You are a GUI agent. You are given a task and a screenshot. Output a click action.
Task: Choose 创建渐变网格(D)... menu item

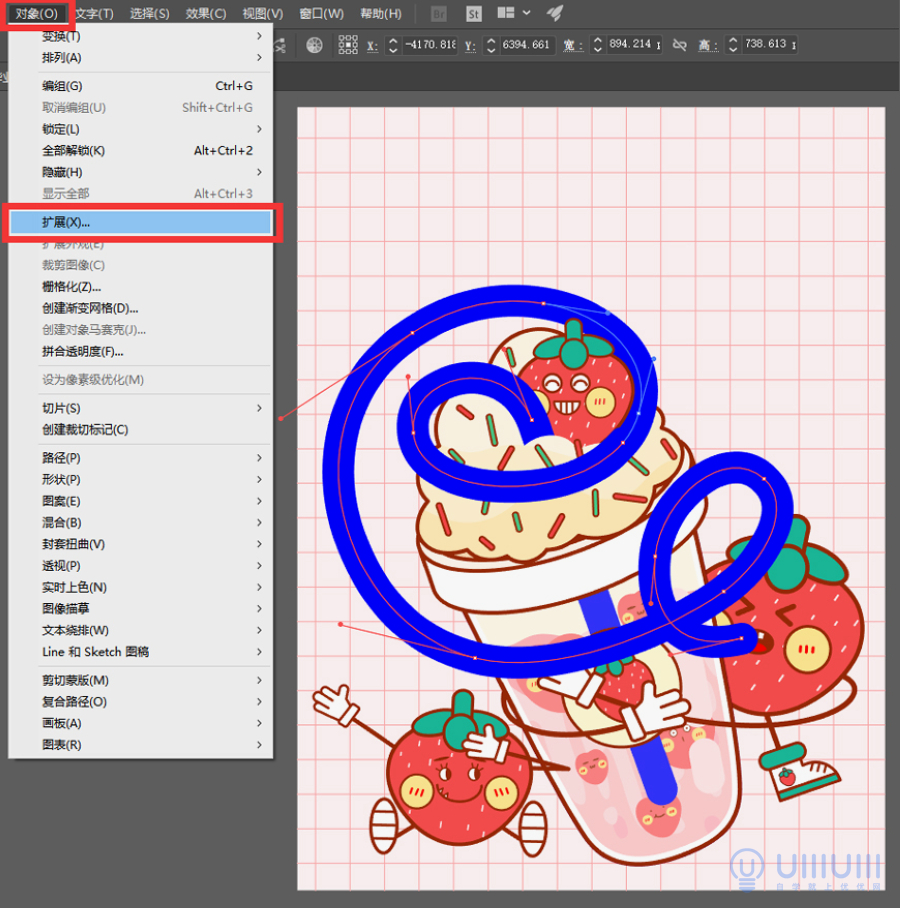pos(140,308)
